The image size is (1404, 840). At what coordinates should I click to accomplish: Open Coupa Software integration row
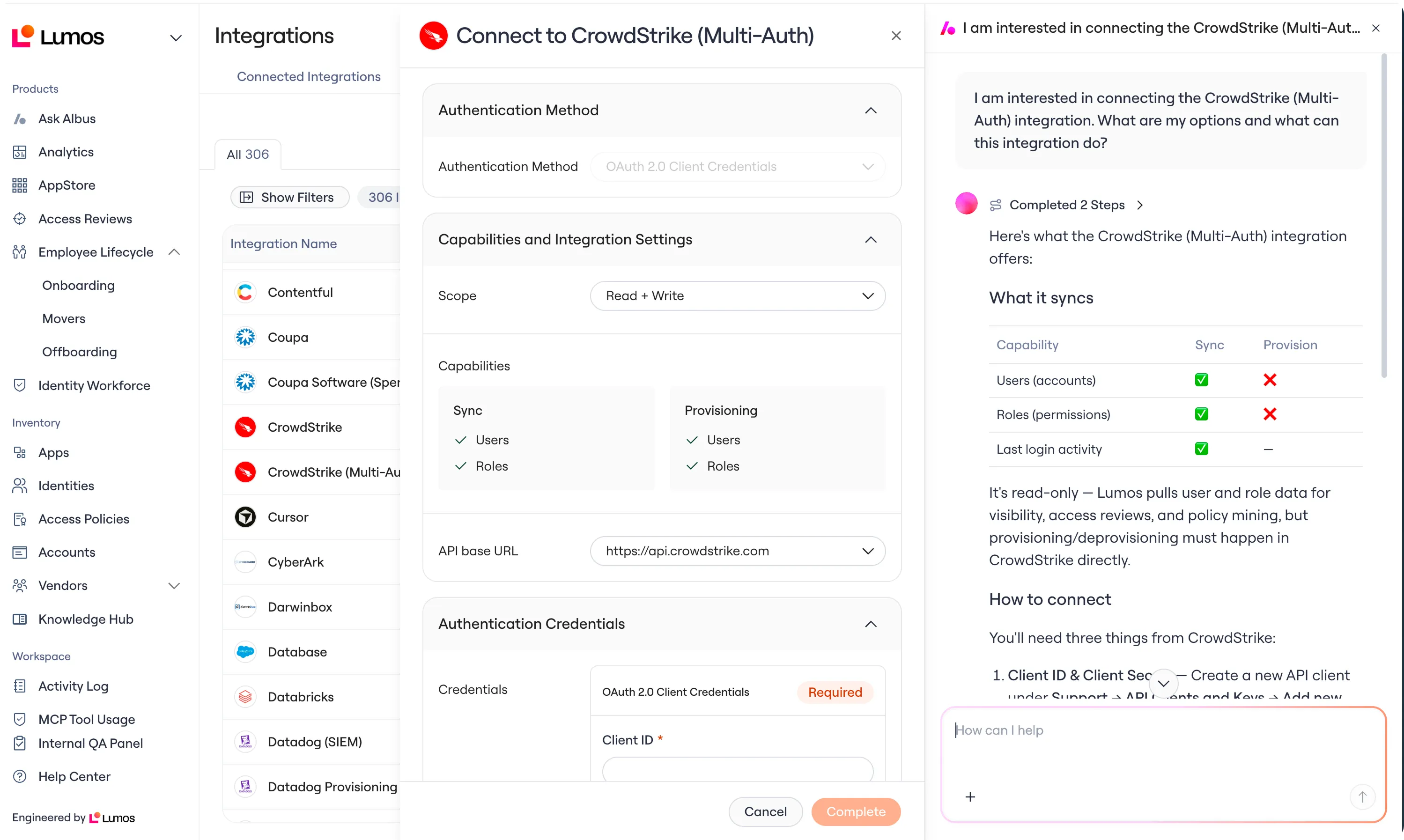(x=311, y=382)
